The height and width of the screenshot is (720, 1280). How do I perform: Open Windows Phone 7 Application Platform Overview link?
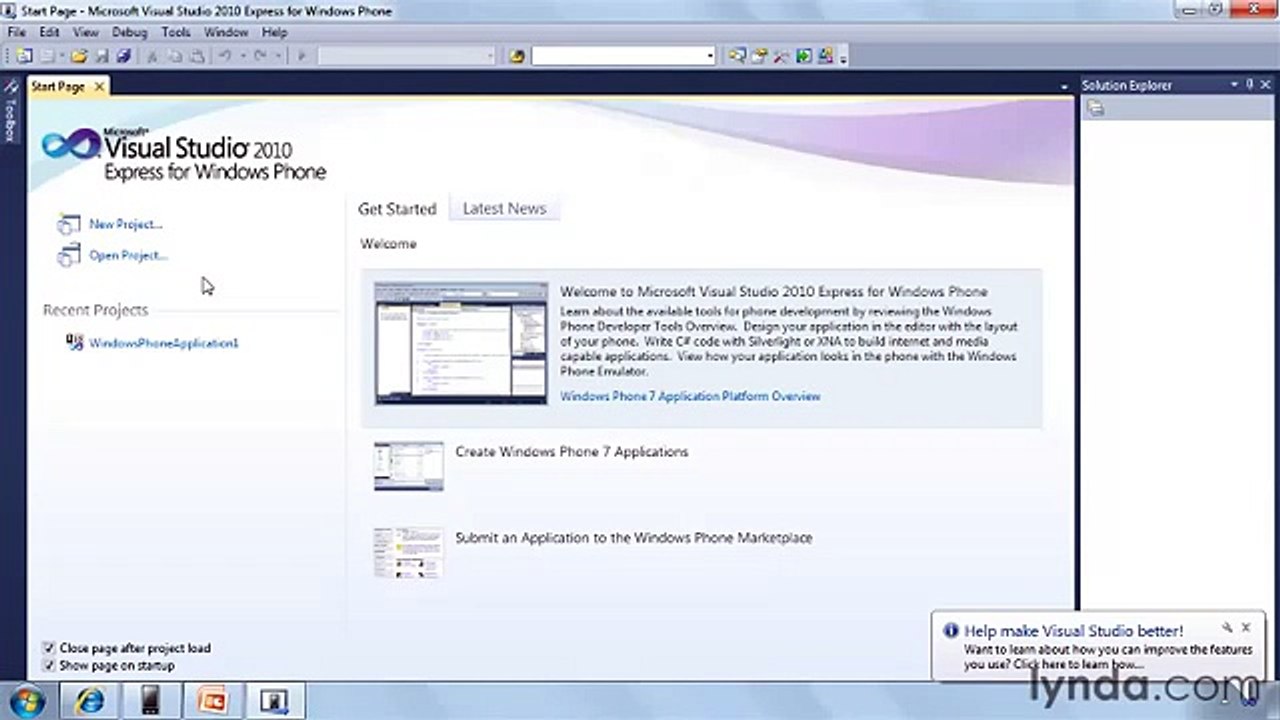(x=690, y=396)
